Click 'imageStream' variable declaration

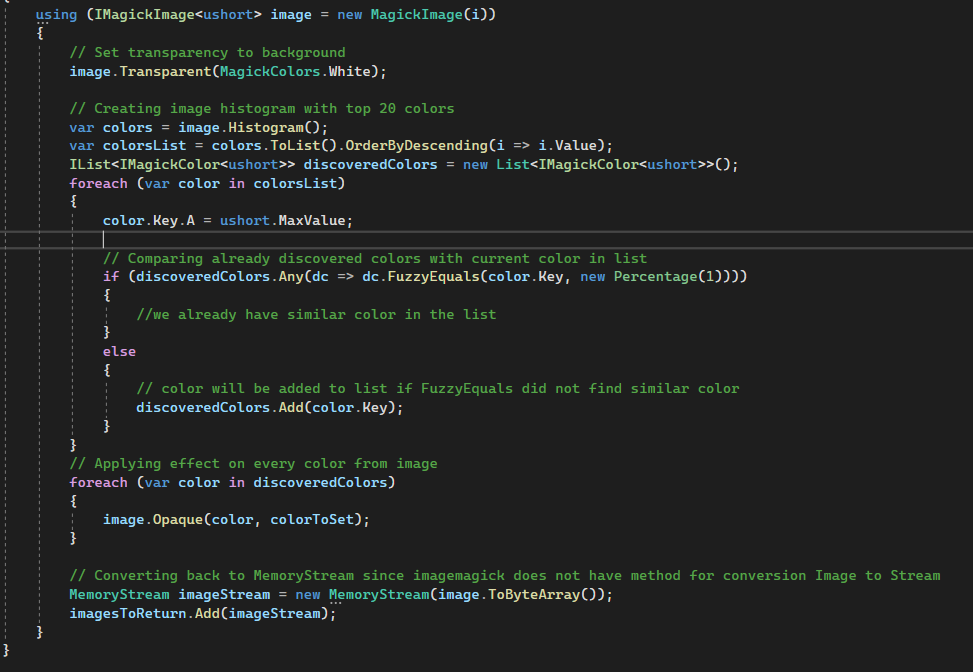pos(224,594)
